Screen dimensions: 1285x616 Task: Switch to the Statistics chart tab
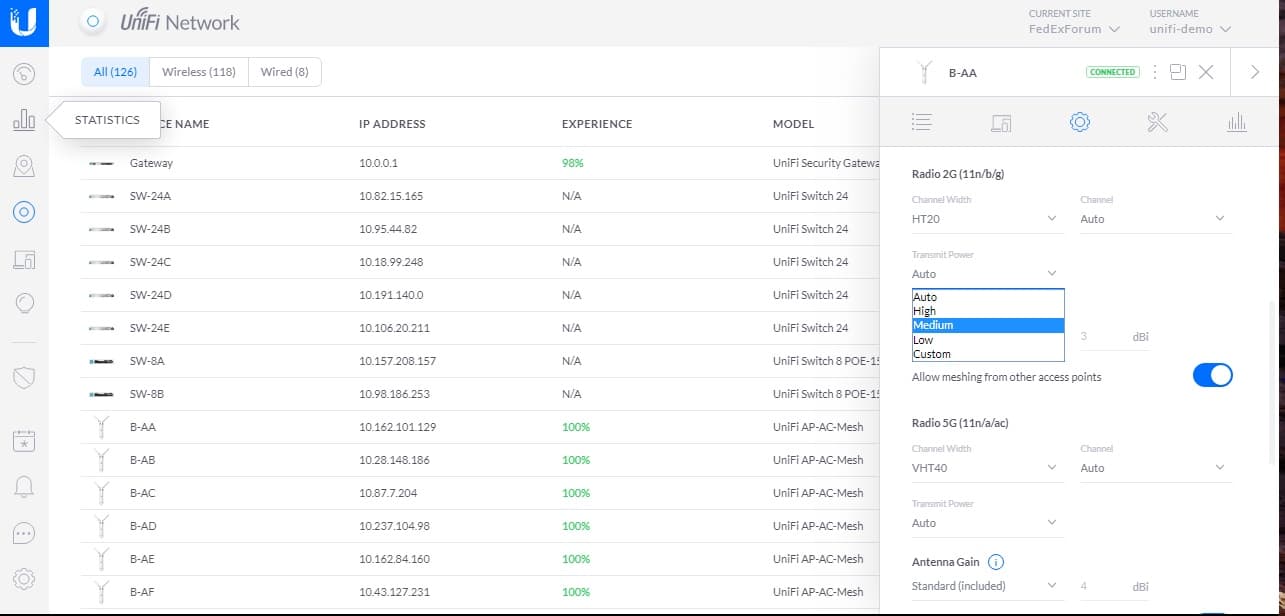pyautogui.click(x=1237, y=122)
